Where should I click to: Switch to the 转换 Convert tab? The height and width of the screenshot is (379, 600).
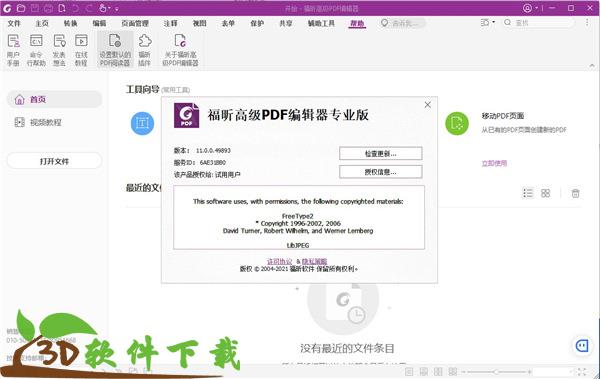[x=70, y=23]
